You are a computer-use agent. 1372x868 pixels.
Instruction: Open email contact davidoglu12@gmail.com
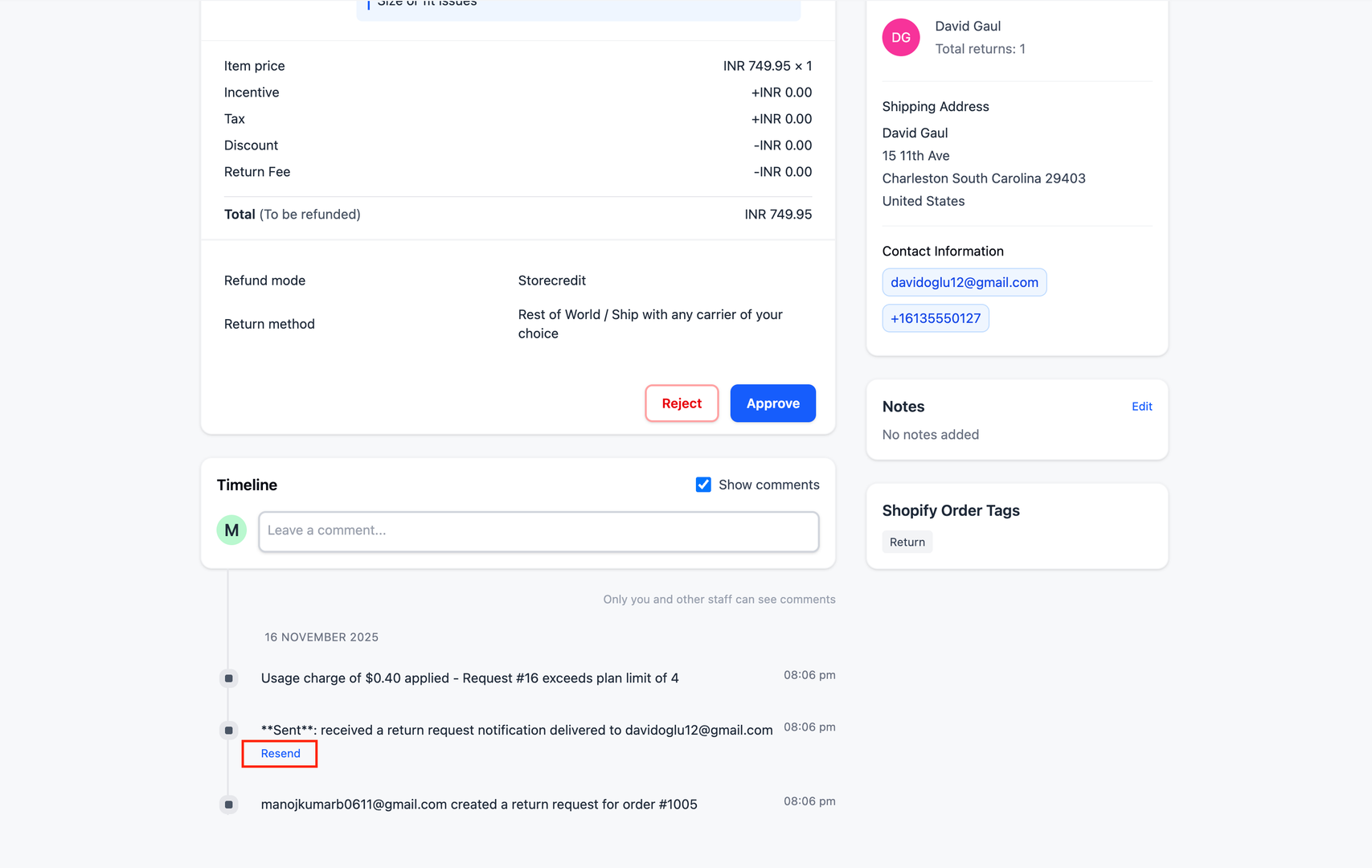[964, 282]
